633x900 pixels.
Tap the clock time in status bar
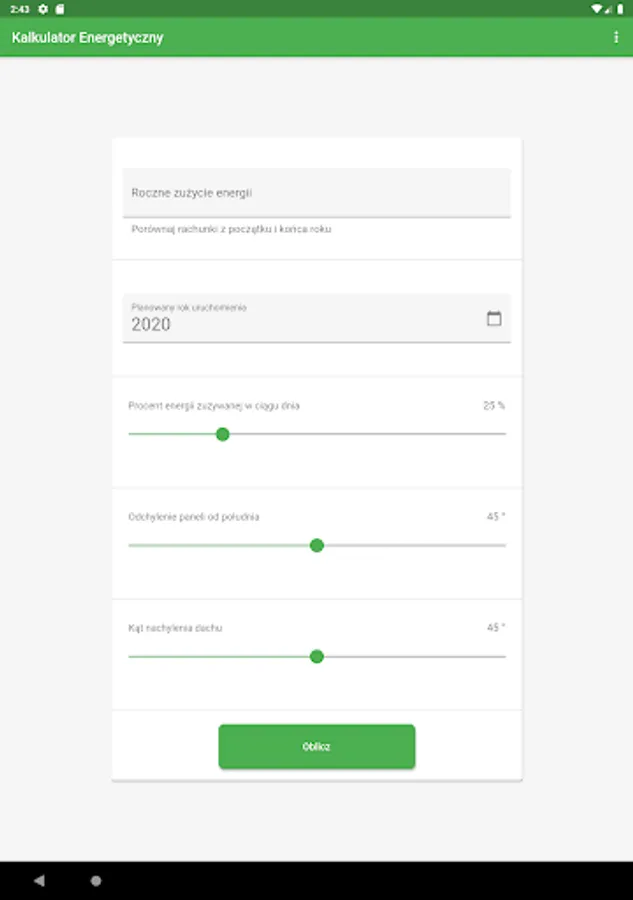pyautogui.click(x=20, y=8)
